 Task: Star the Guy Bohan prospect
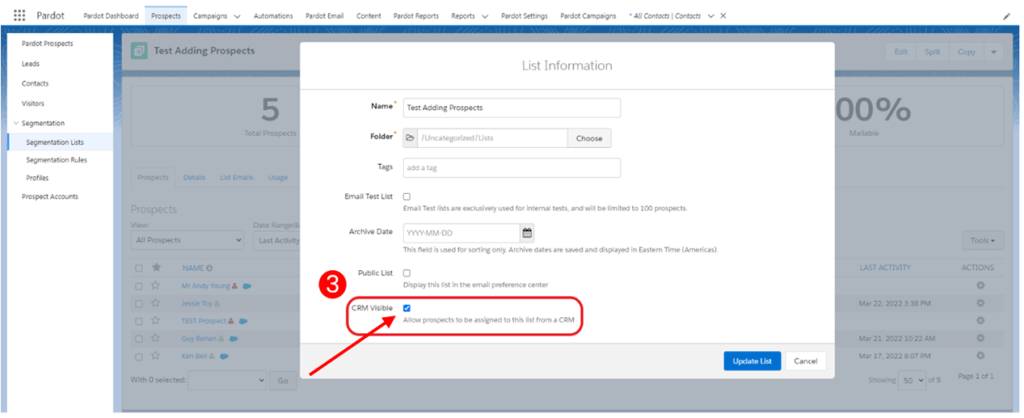155,338
